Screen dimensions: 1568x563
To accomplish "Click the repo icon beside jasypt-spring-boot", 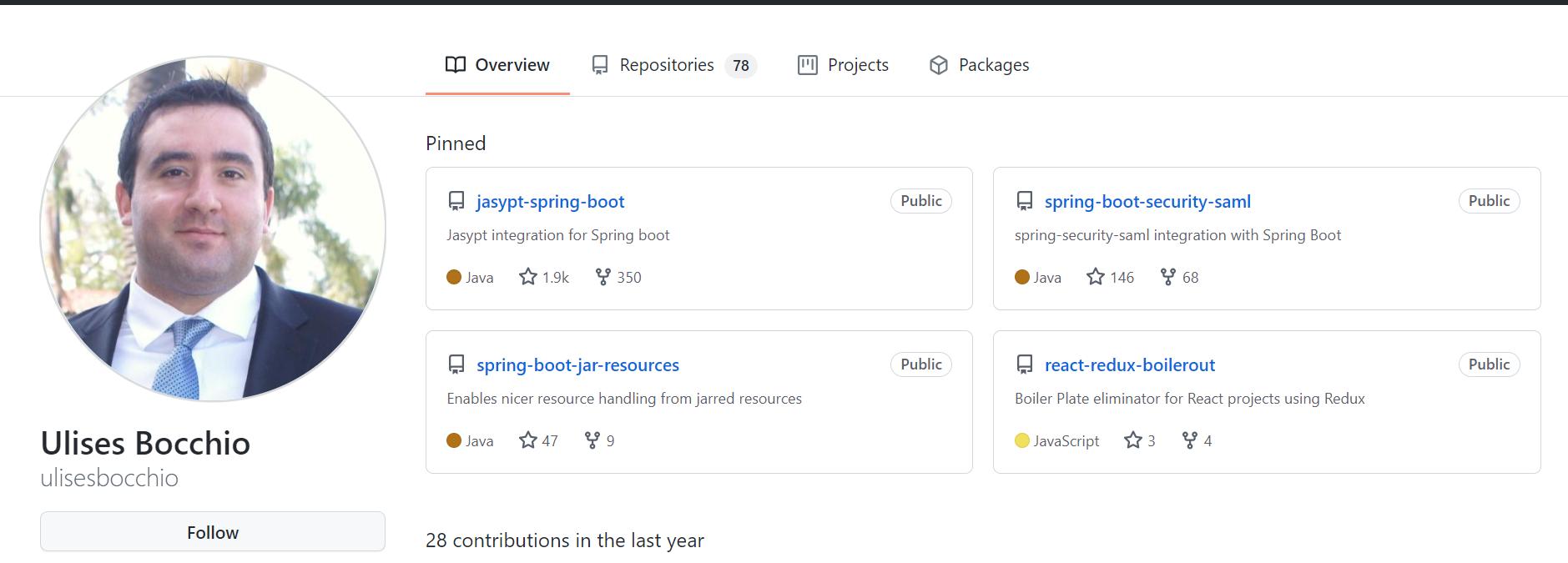I will [456, 201].
